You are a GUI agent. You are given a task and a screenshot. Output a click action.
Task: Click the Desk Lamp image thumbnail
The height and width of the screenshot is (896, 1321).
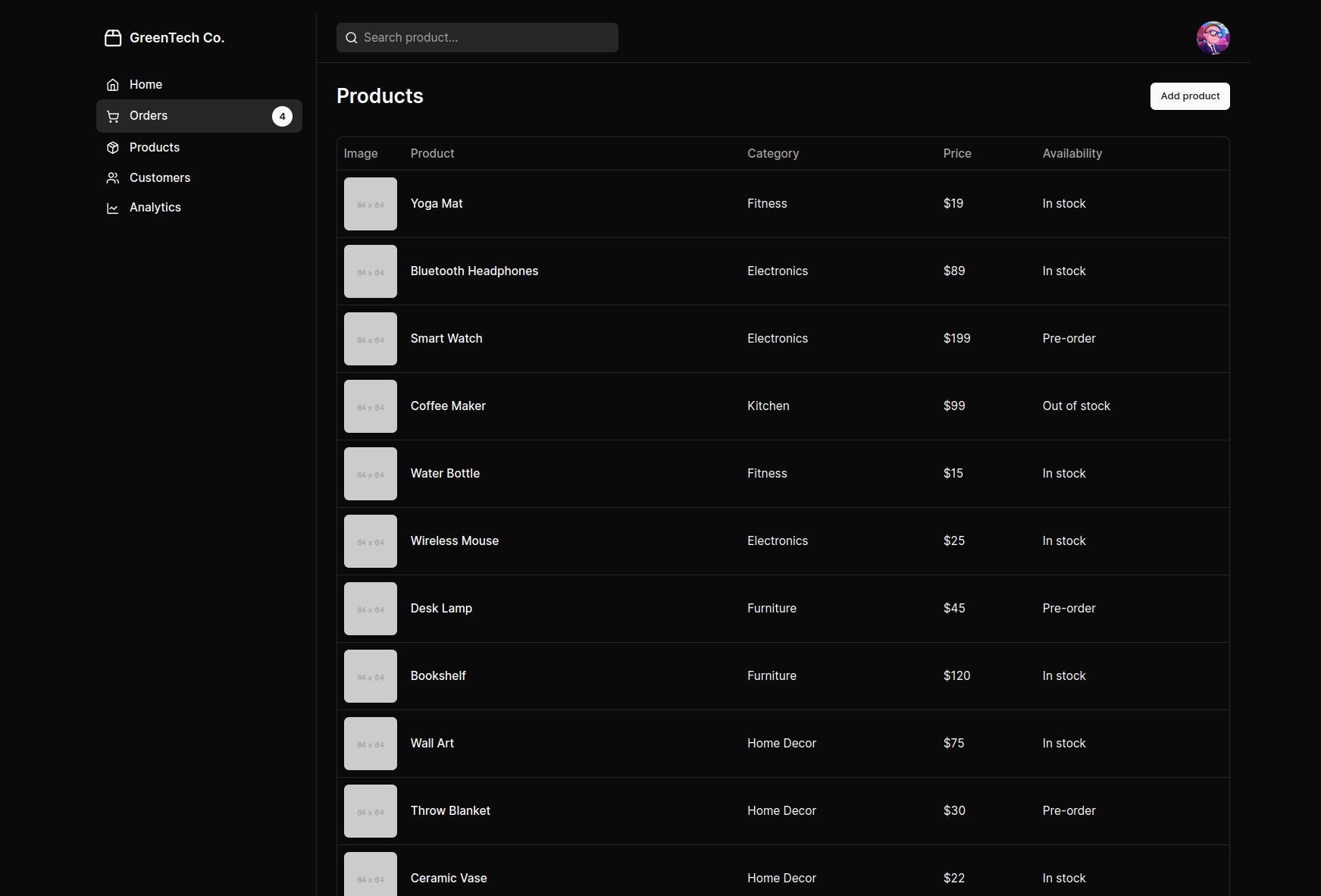(371, 609)
